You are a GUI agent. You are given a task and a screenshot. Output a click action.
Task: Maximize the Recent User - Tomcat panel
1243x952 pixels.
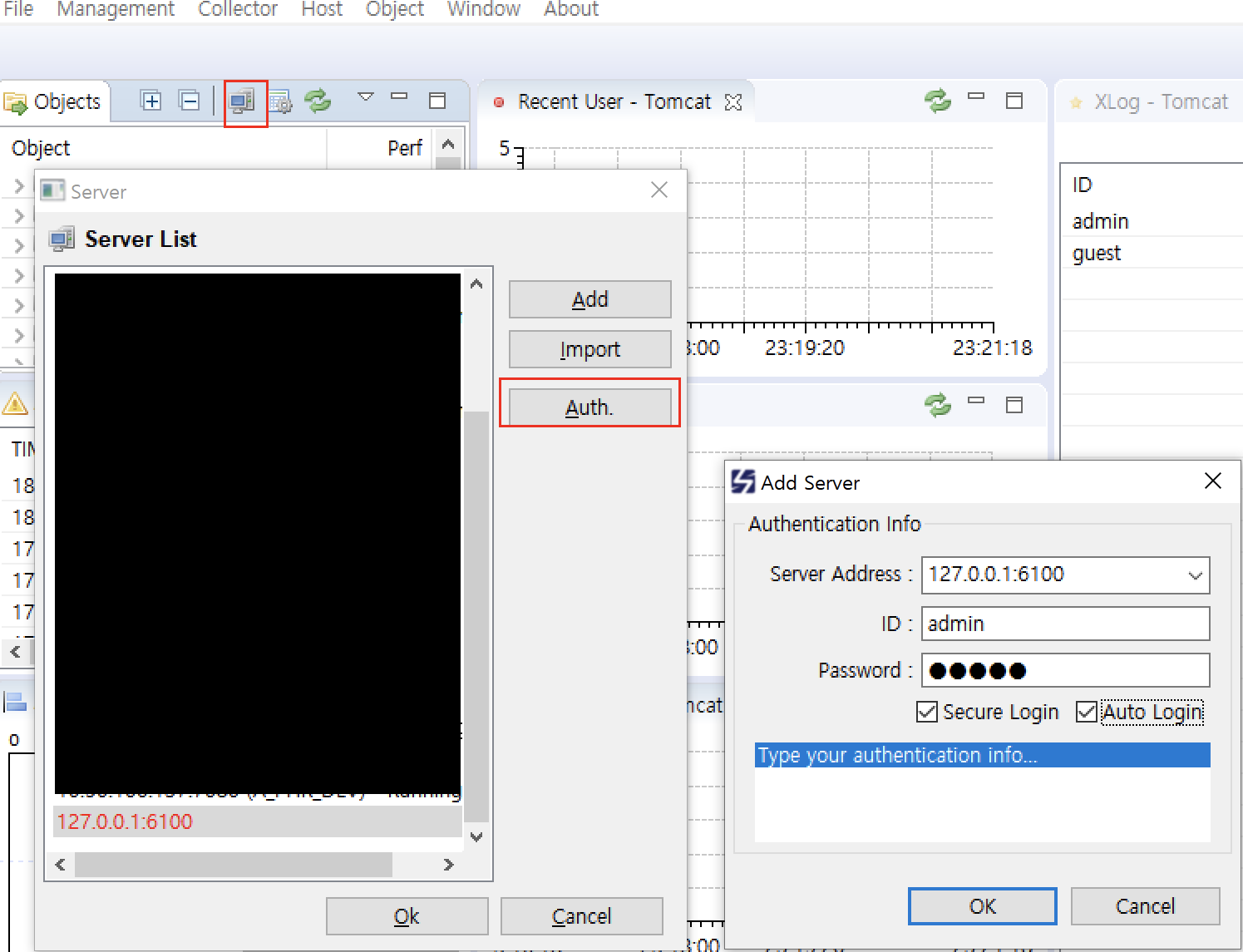coord(1014,101)
